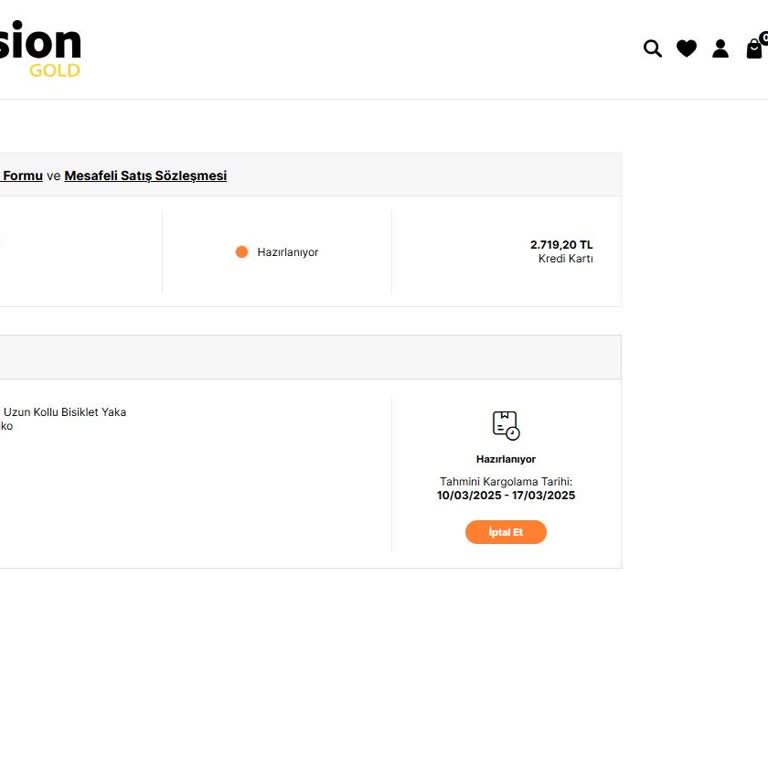Click the Tahmini Kargolama Tarihi label
Image resolution: width=768 pixels, height=768 pixels.
click(x=506, y=481)
